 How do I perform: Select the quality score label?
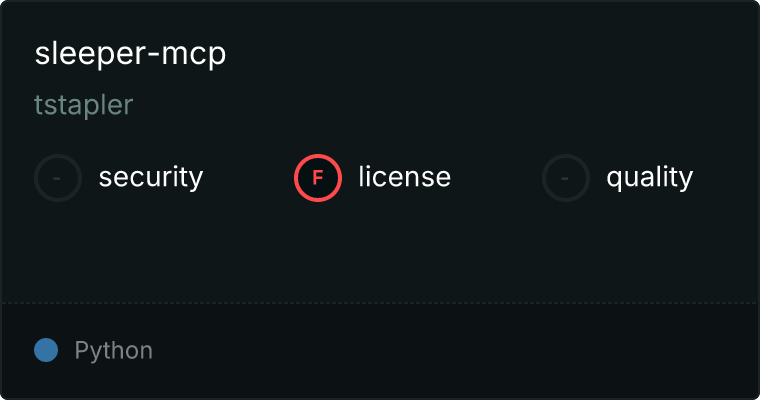649,177
